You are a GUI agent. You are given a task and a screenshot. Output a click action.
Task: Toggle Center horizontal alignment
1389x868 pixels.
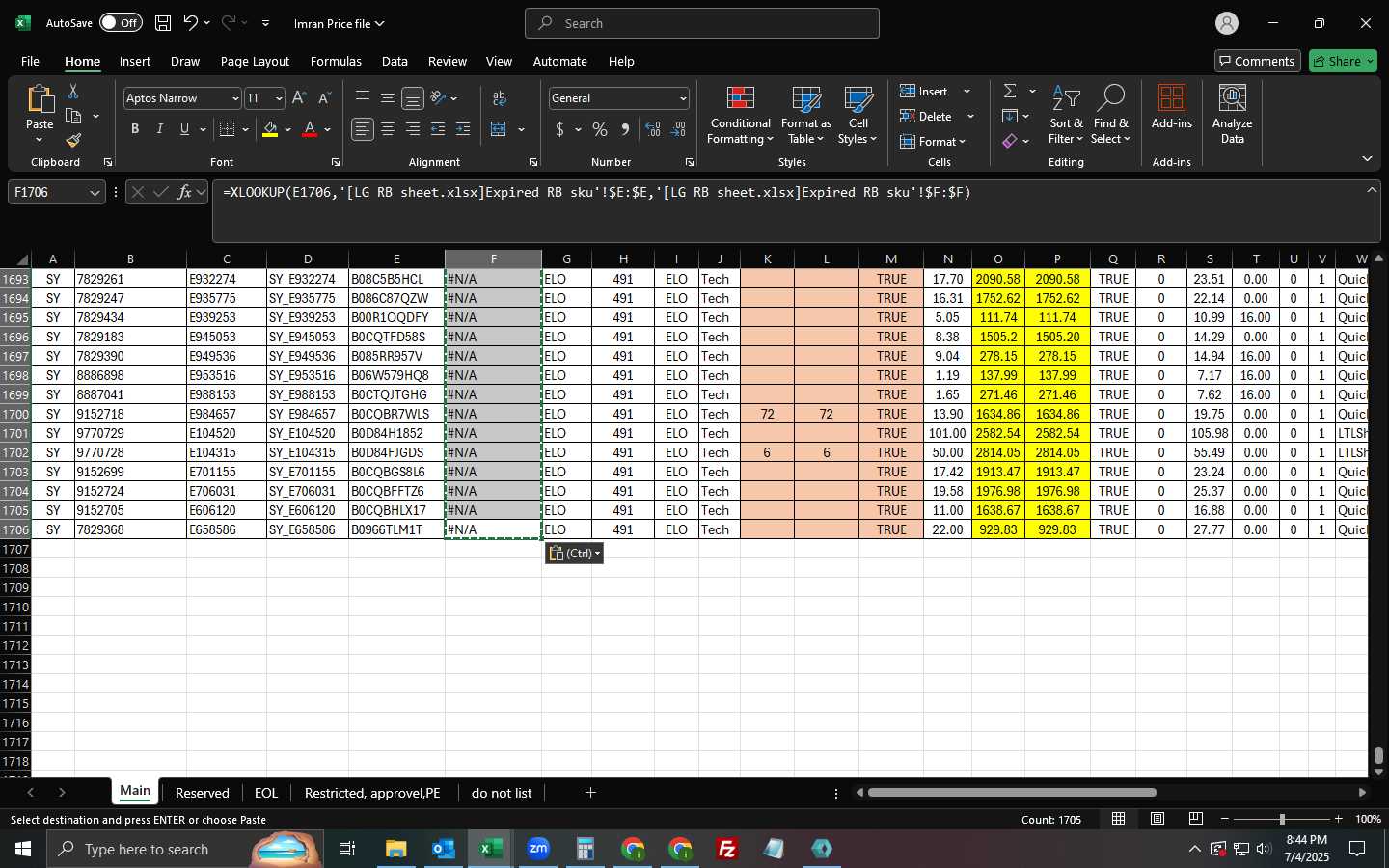pos(388,129)
